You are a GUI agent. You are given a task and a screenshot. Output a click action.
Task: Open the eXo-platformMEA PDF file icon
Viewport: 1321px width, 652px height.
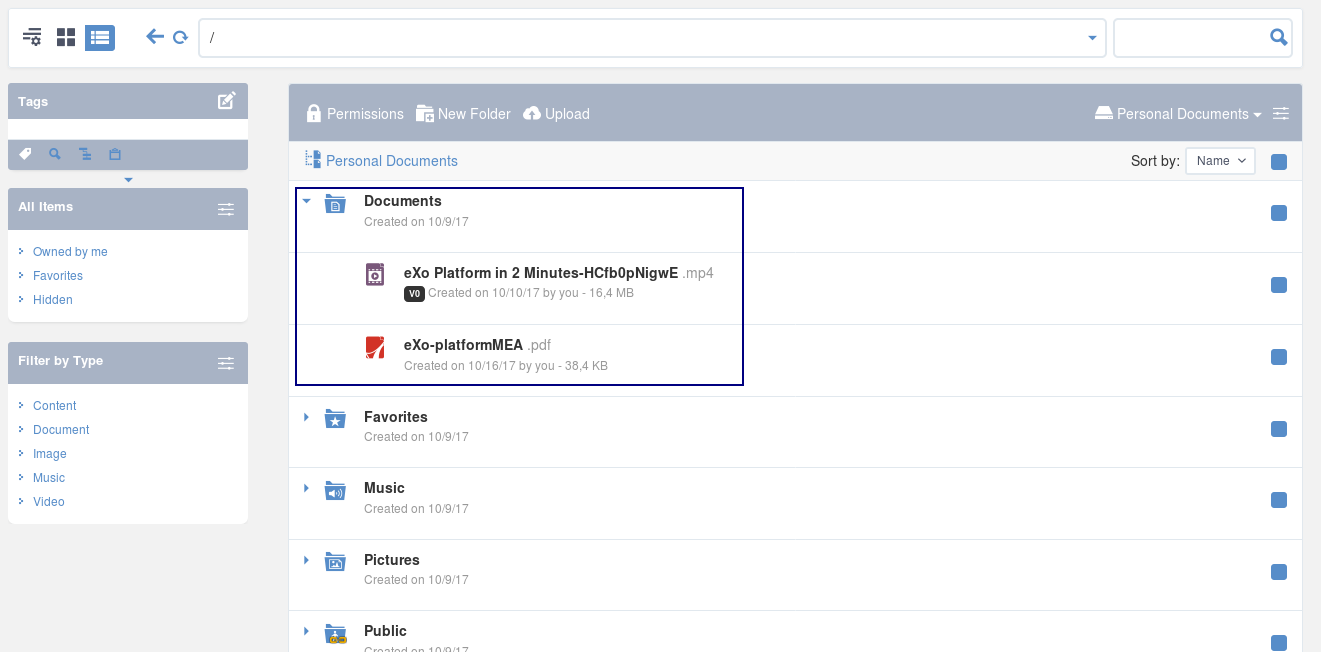(375, 347)
